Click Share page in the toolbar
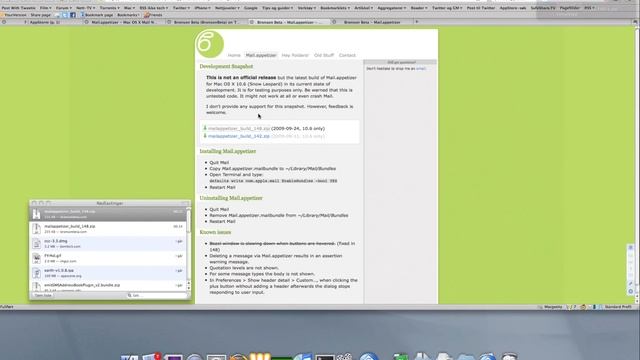Screen dimensions: 640x360 click(x=40, y=15)
